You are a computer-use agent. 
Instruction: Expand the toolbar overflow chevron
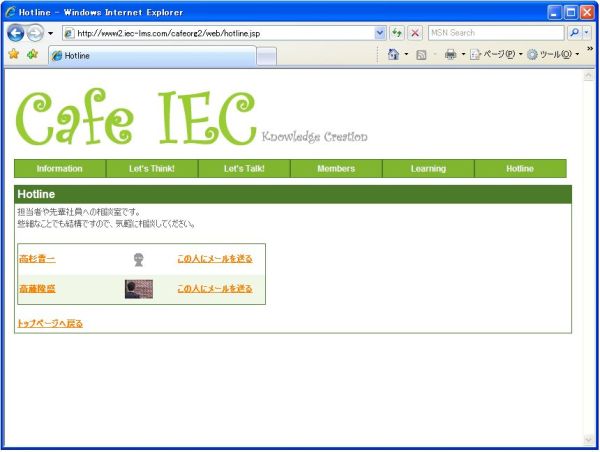pyautogui.click(x=590, y=49)
